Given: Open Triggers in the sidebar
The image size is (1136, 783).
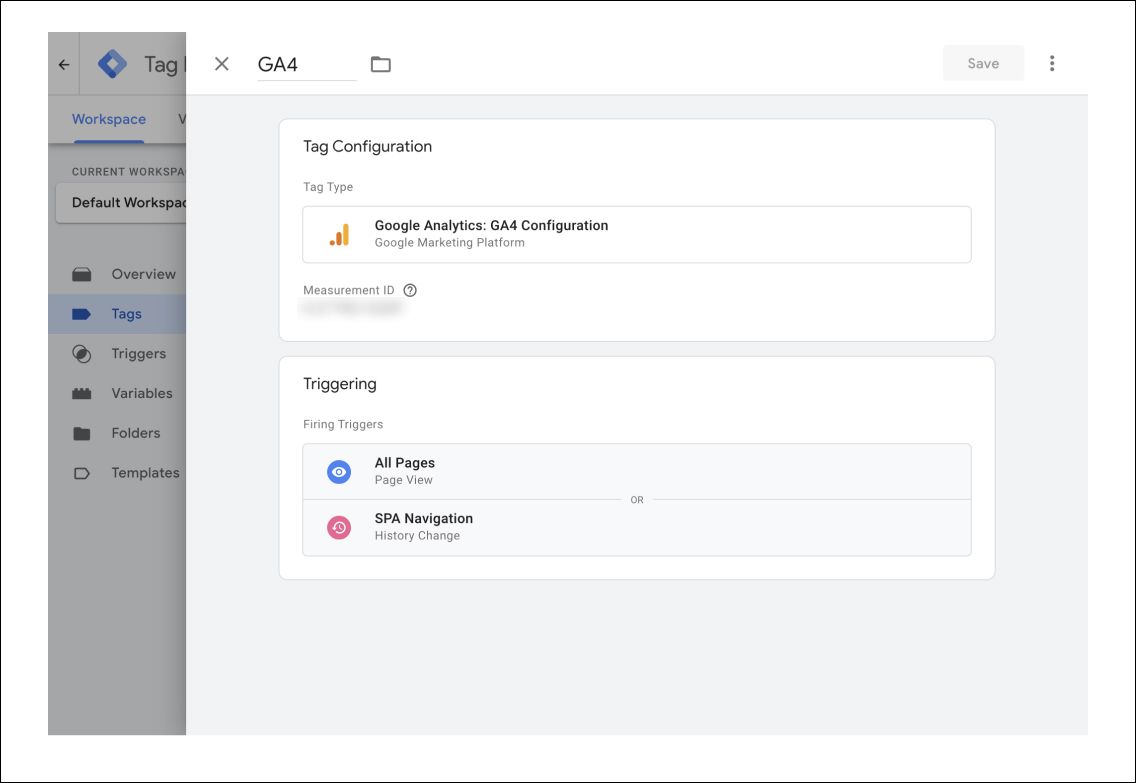Looking at the screenshot, I should click(x=117, y=353).
